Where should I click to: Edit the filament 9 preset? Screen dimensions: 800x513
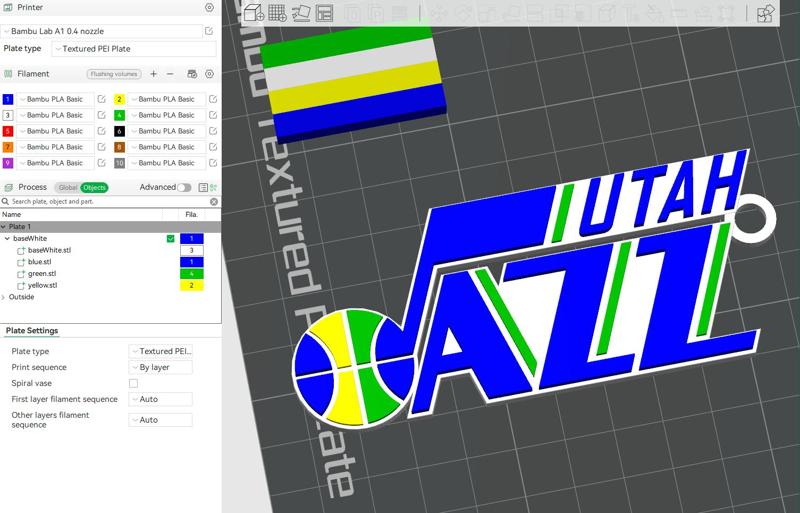[x=102, y=163]
